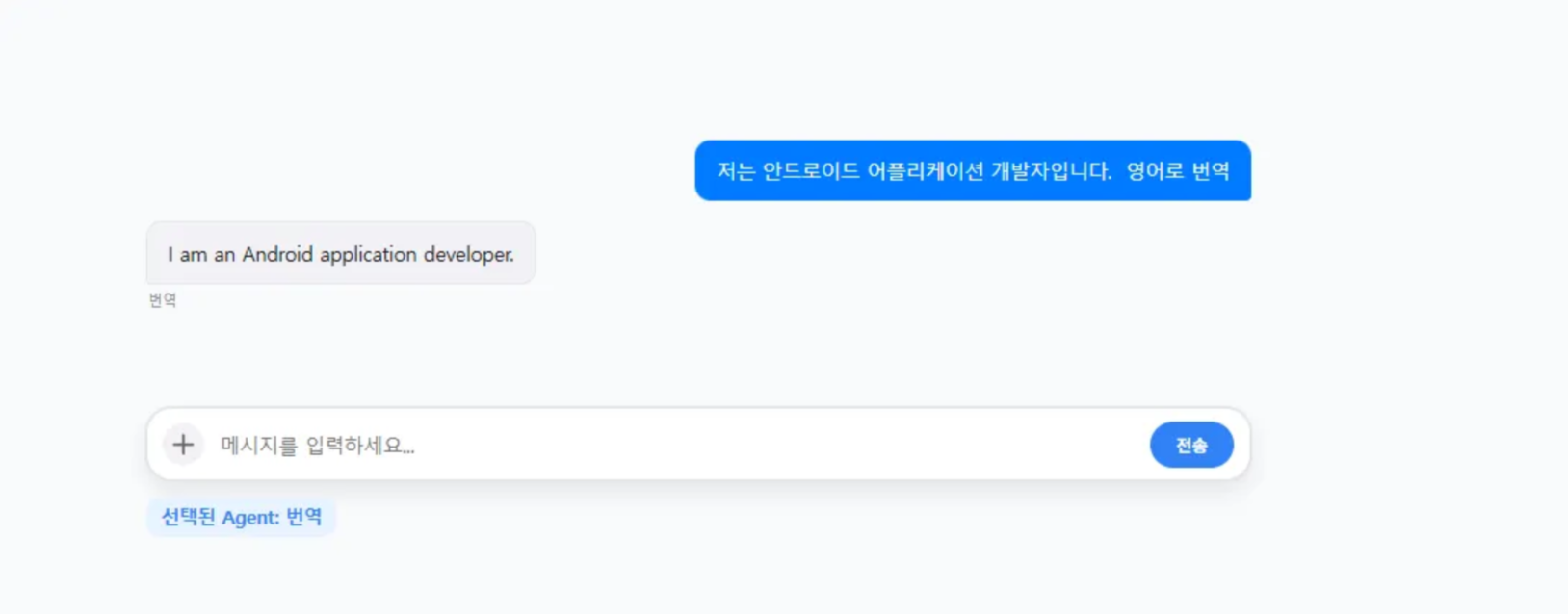Image resolution: width=1568 pixels, height=614 pixels.
Task: Select the English translation message bubble
Action: (341, 253)
